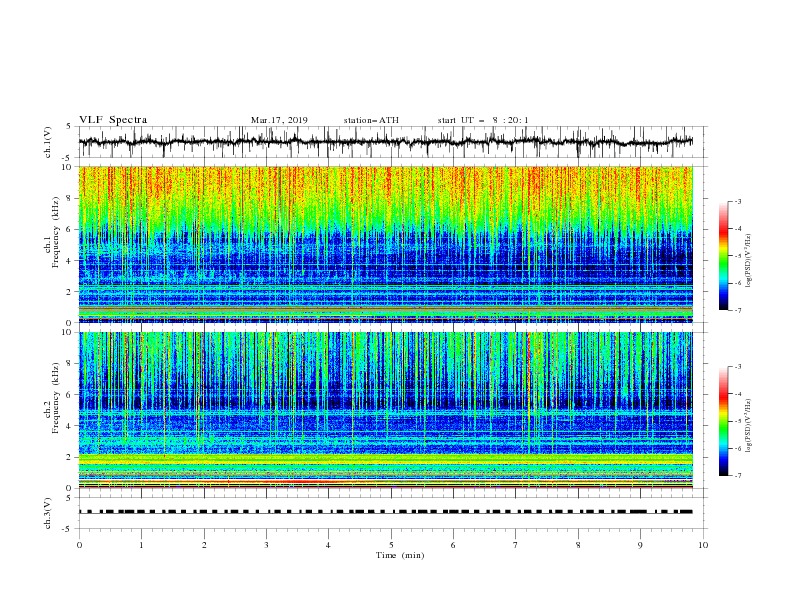The height and width of the screenshot is (612, 792).
Task: Click the date "Mar.17, 2019" in header
Action: point(279,120)
